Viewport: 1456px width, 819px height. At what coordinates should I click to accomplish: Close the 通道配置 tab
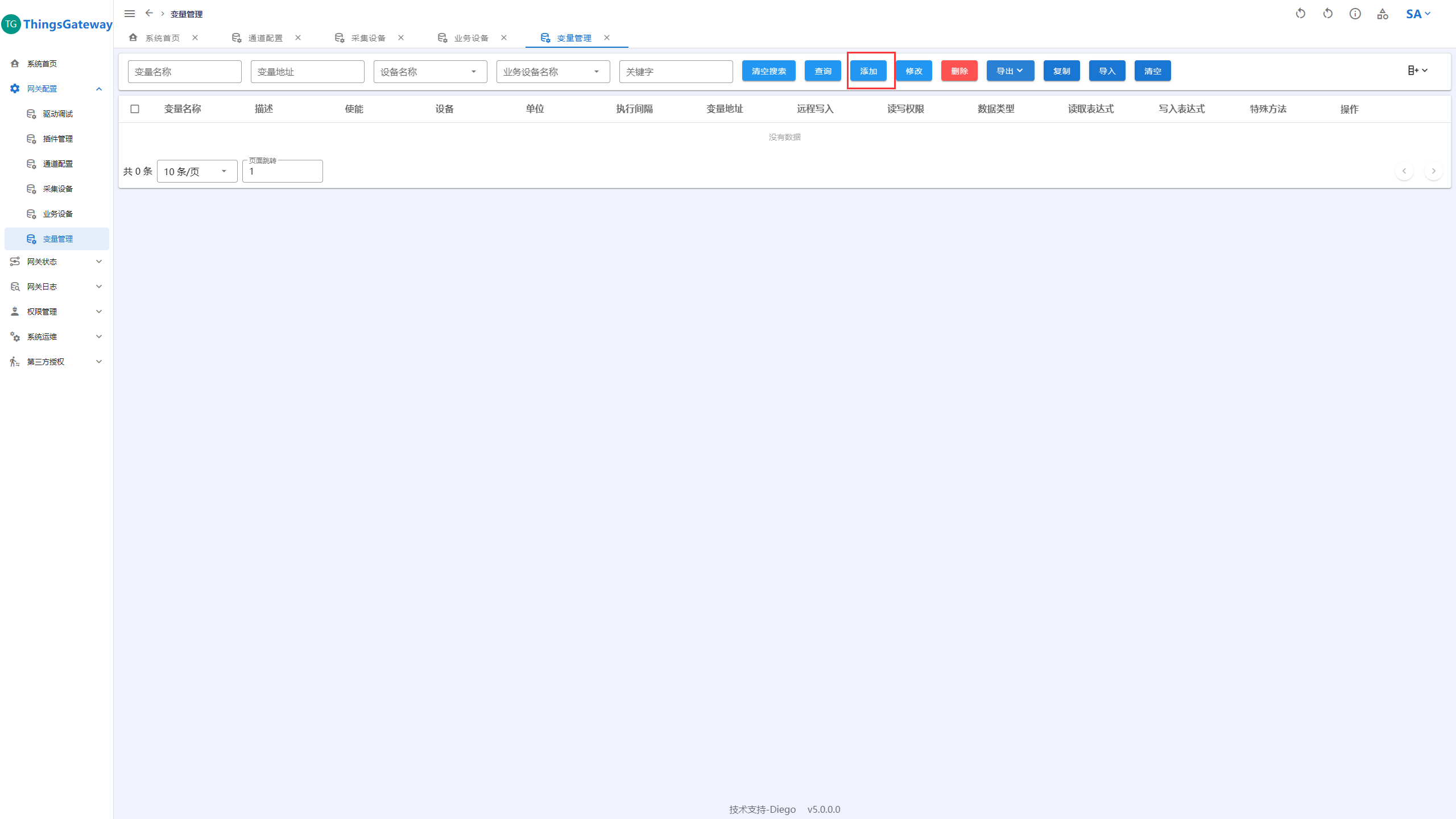click(298, 38)
